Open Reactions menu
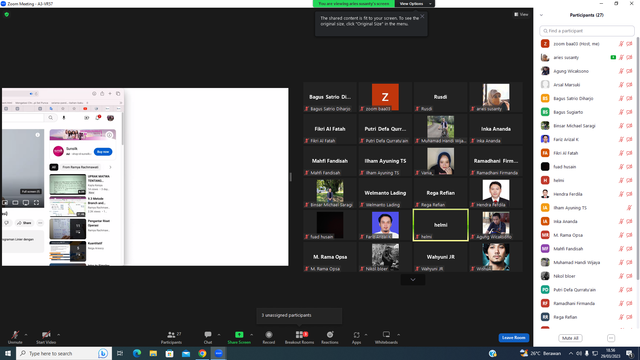 (330, 337)
